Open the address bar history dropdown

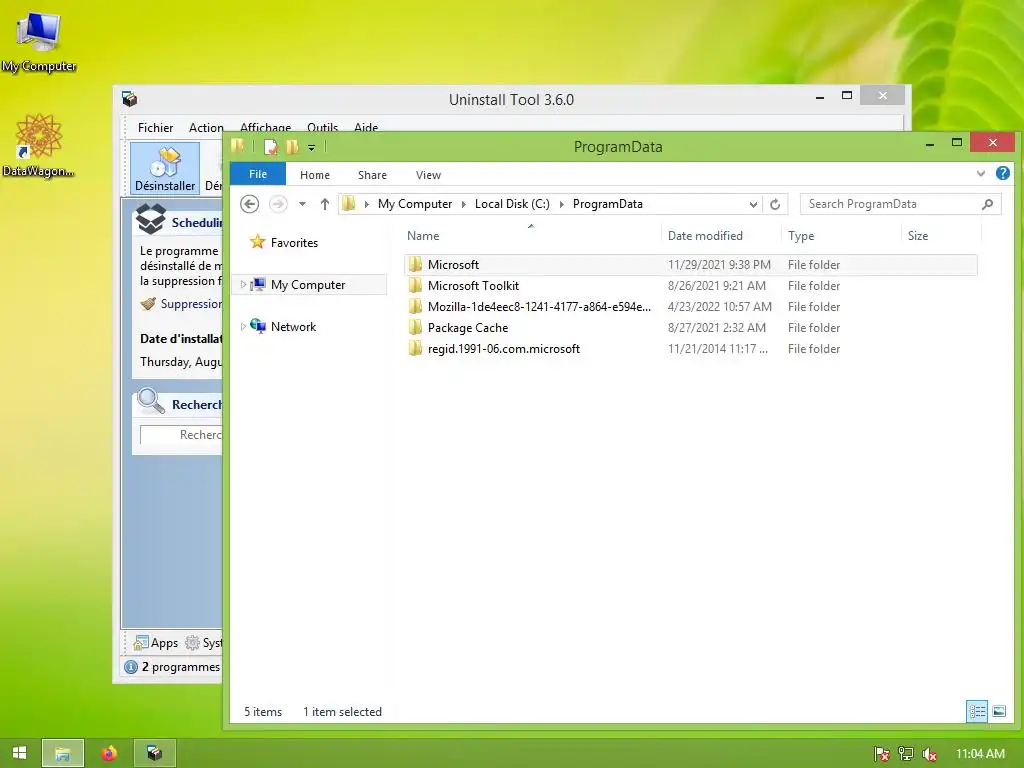pos(753,204)
